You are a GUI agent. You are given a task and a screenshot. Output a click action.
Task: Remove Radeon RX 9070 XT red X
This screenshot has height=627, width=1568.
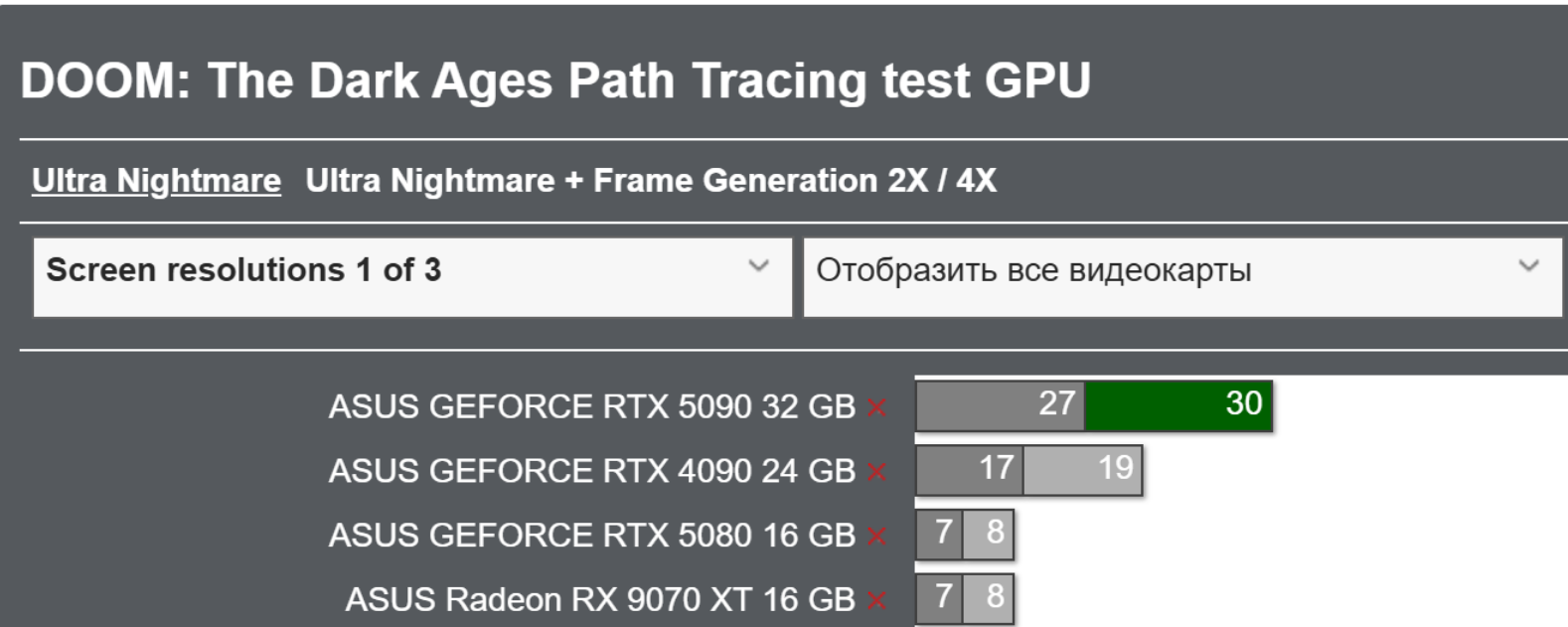(876, 601)
